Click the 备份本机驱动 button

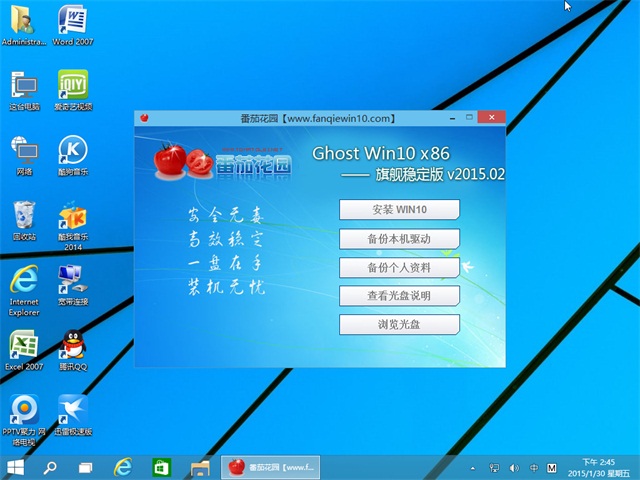click(x=399, y=239)
